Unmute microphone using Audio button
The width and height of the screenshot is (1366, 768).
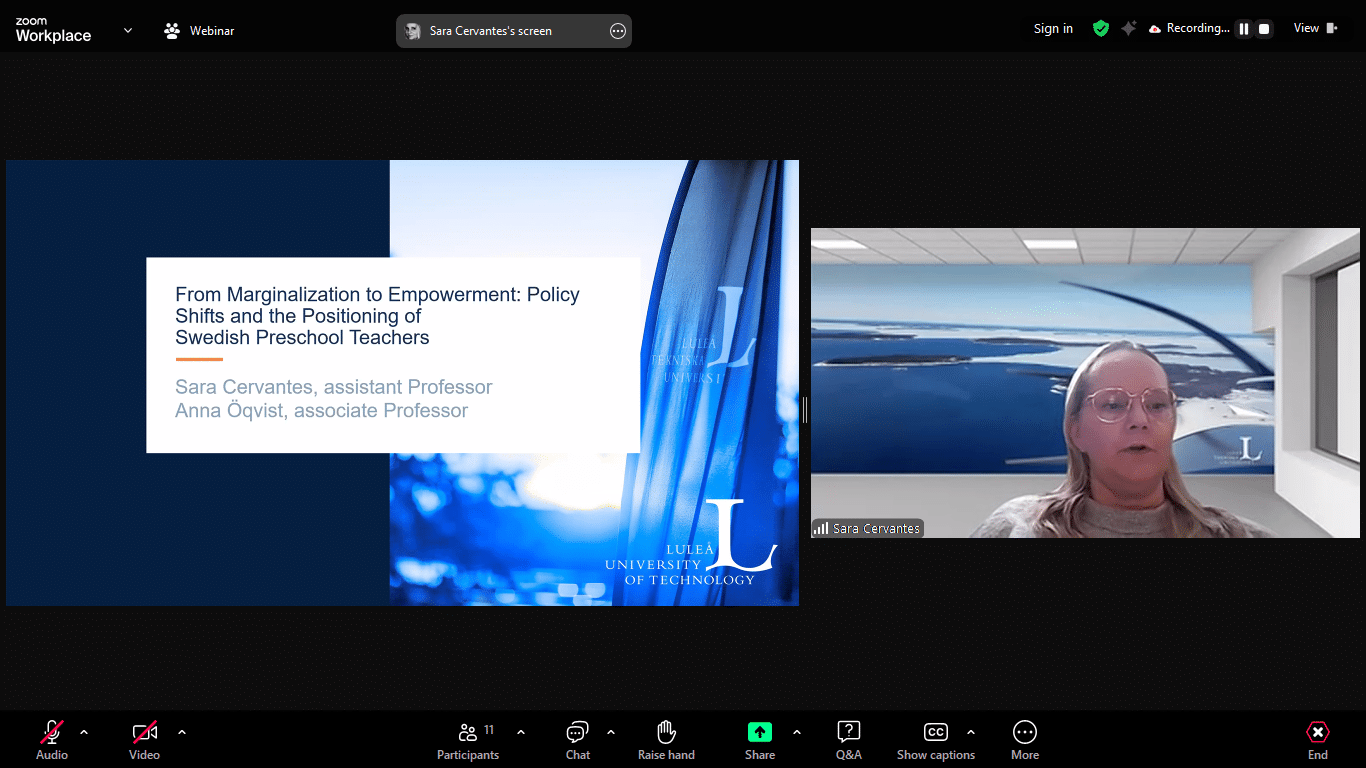(52, 740)
